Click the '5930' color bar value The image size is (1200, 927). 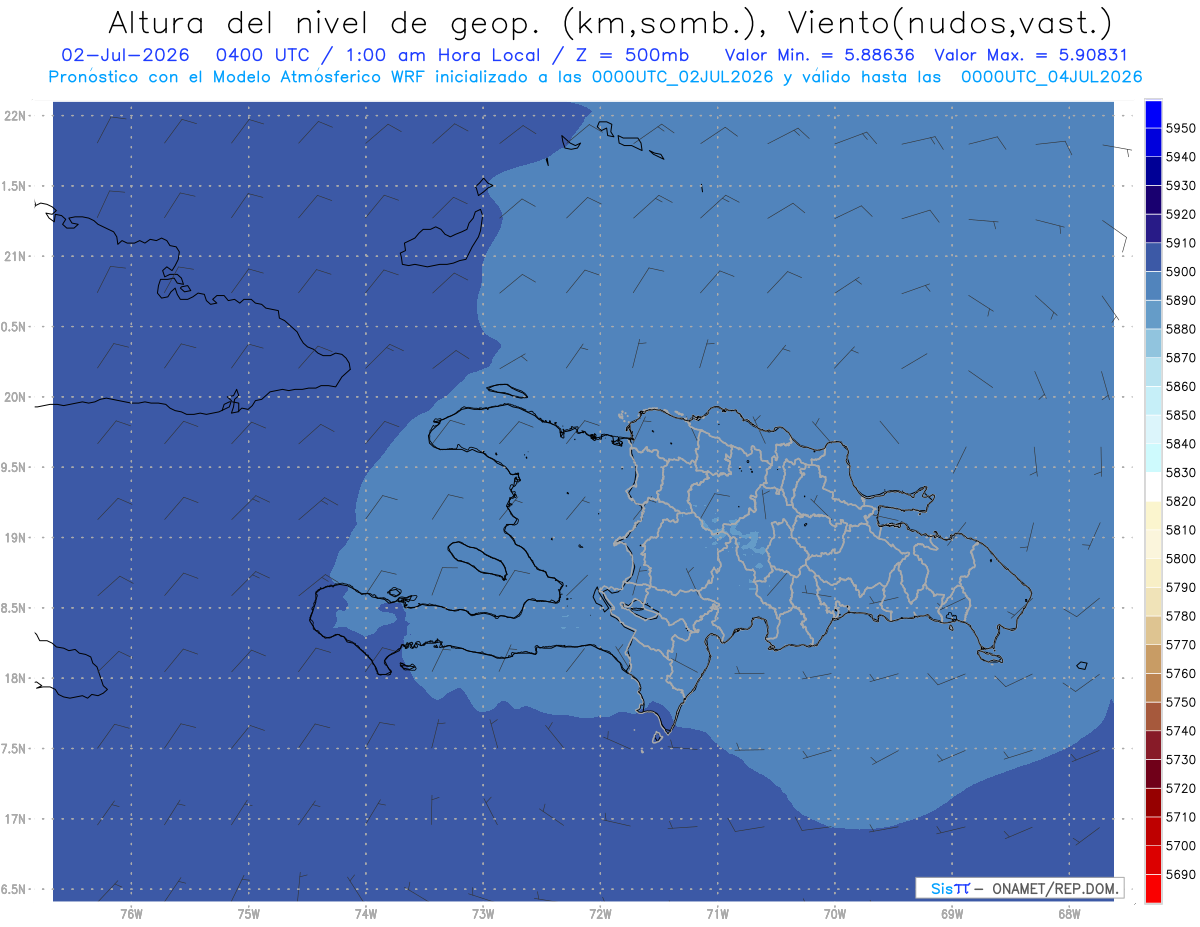pos(1180,186)
